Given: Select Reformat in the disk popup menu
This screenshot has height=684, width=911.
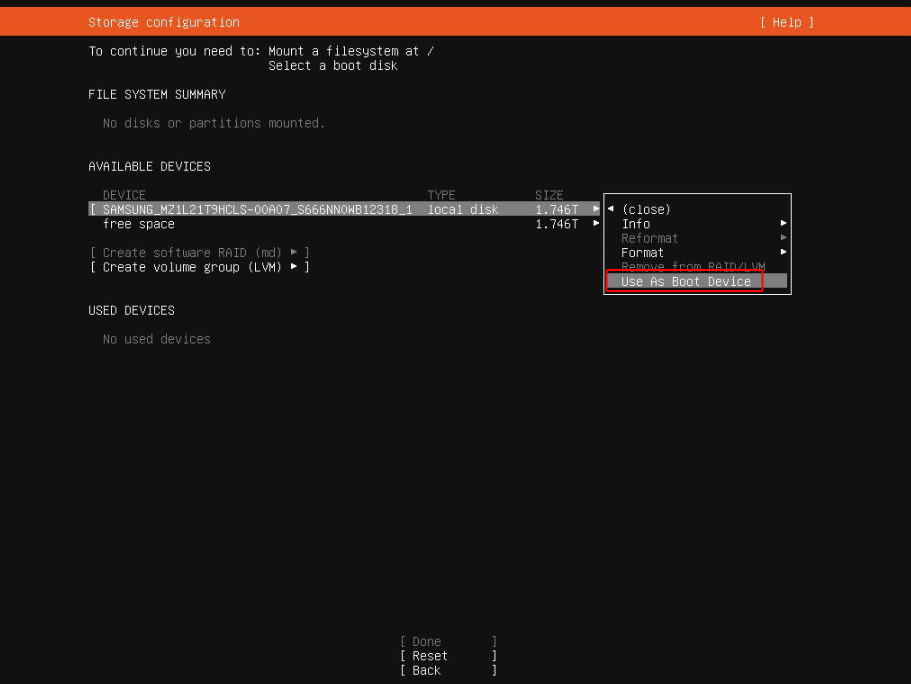Looking at the screenshot, I should click(650, 238).
